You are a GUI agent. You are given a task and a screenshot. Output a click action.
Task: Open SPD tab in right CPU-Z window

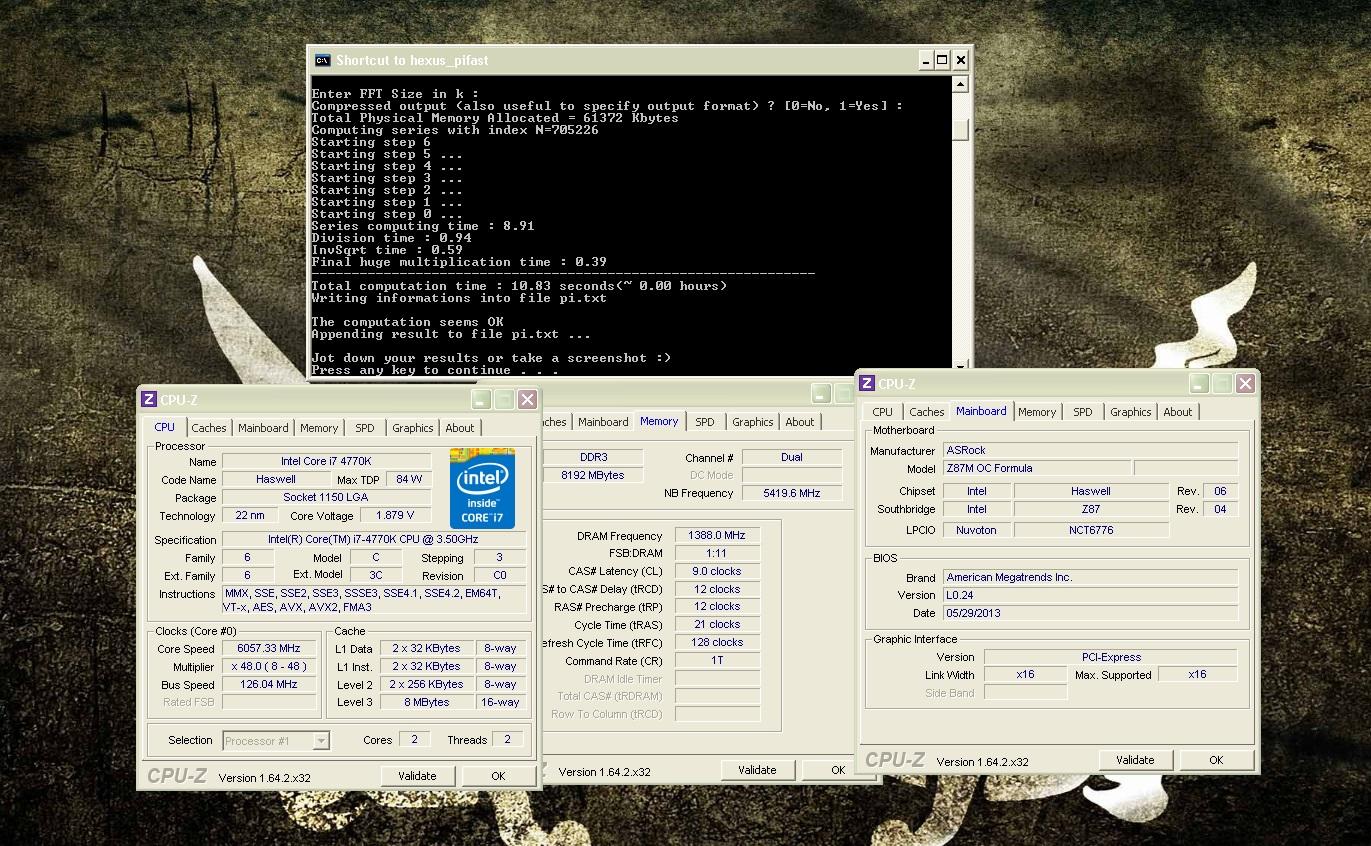click(x=1083, y=412)
